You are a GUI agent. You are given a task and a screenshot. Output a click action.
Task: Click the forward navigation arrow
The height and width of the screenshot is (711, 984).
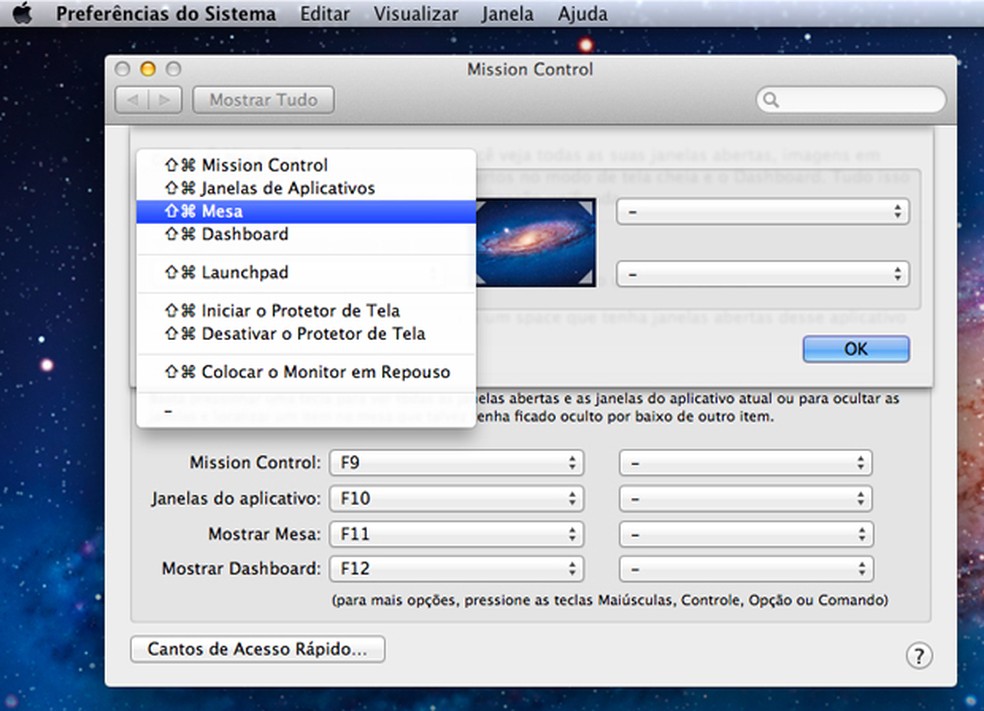point(163,99)
